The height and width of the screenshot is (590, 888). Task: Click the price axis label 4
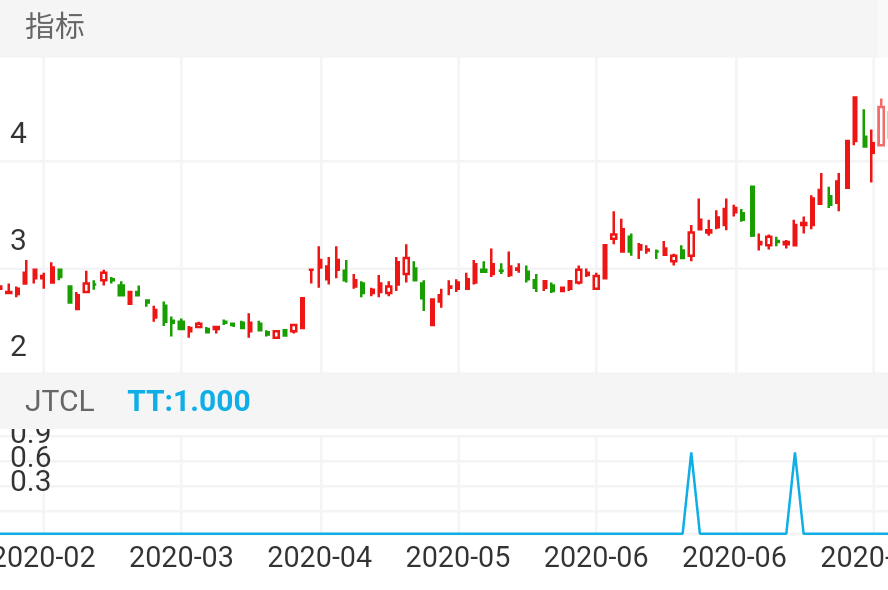(18, 133)
